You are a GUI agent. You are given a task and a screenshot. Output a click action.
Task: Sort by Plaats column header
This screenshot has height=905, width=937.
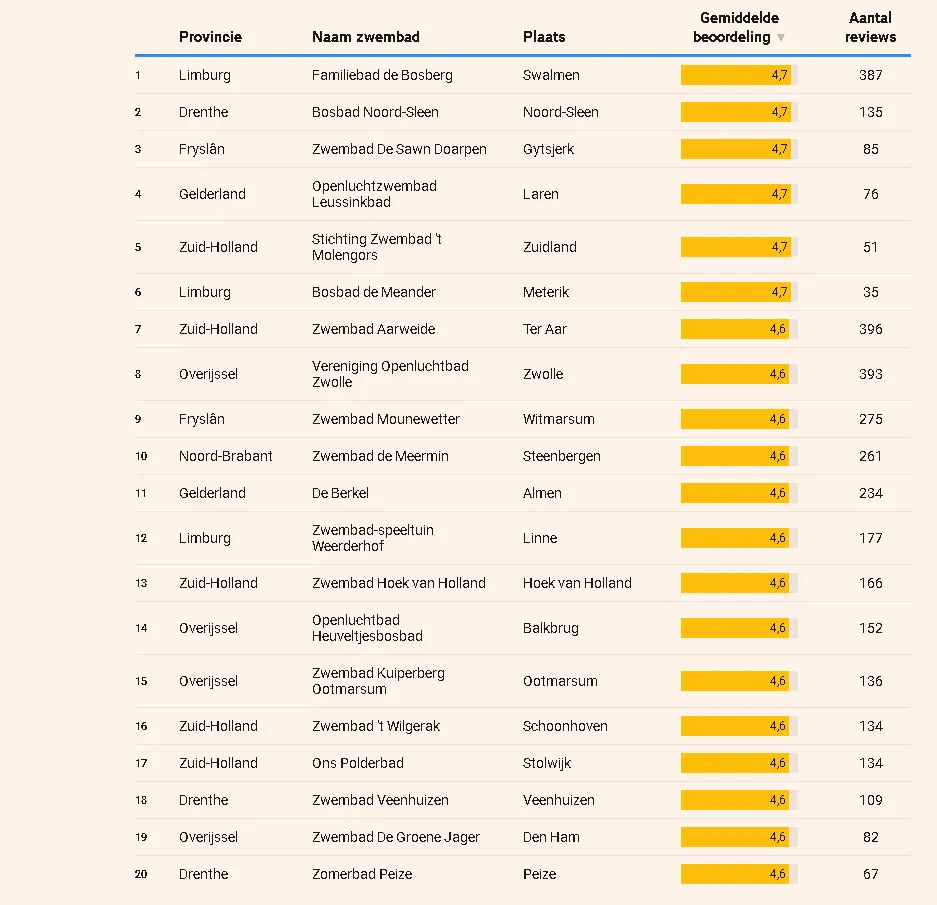tap(544, 37)
